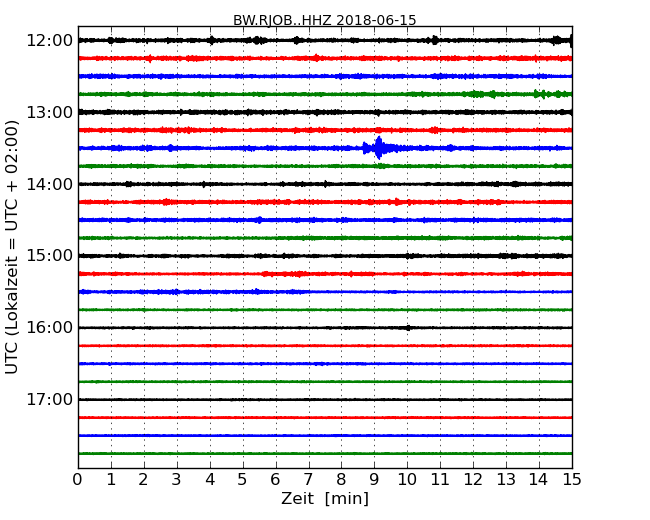Click the x-axis tick label 5
The width and height of the screenshot is (650, 520).
point(243,480)
